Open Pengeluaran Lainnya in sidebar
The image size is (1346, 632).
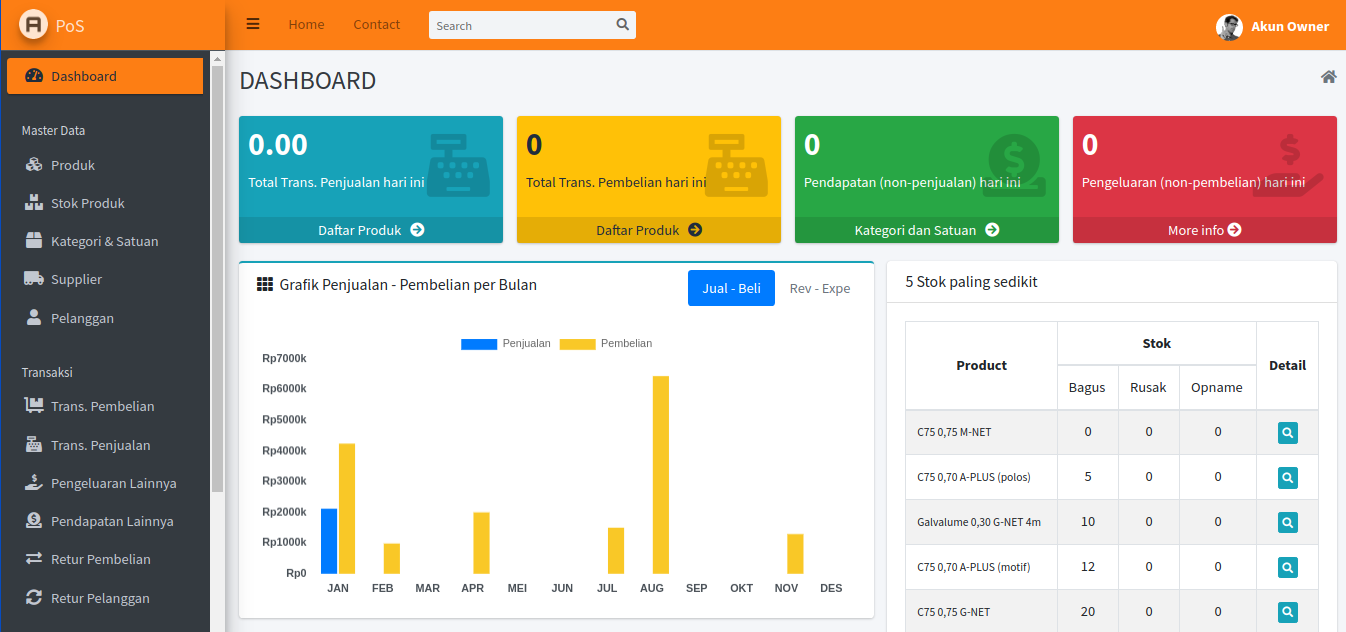(x=105, y=483)
